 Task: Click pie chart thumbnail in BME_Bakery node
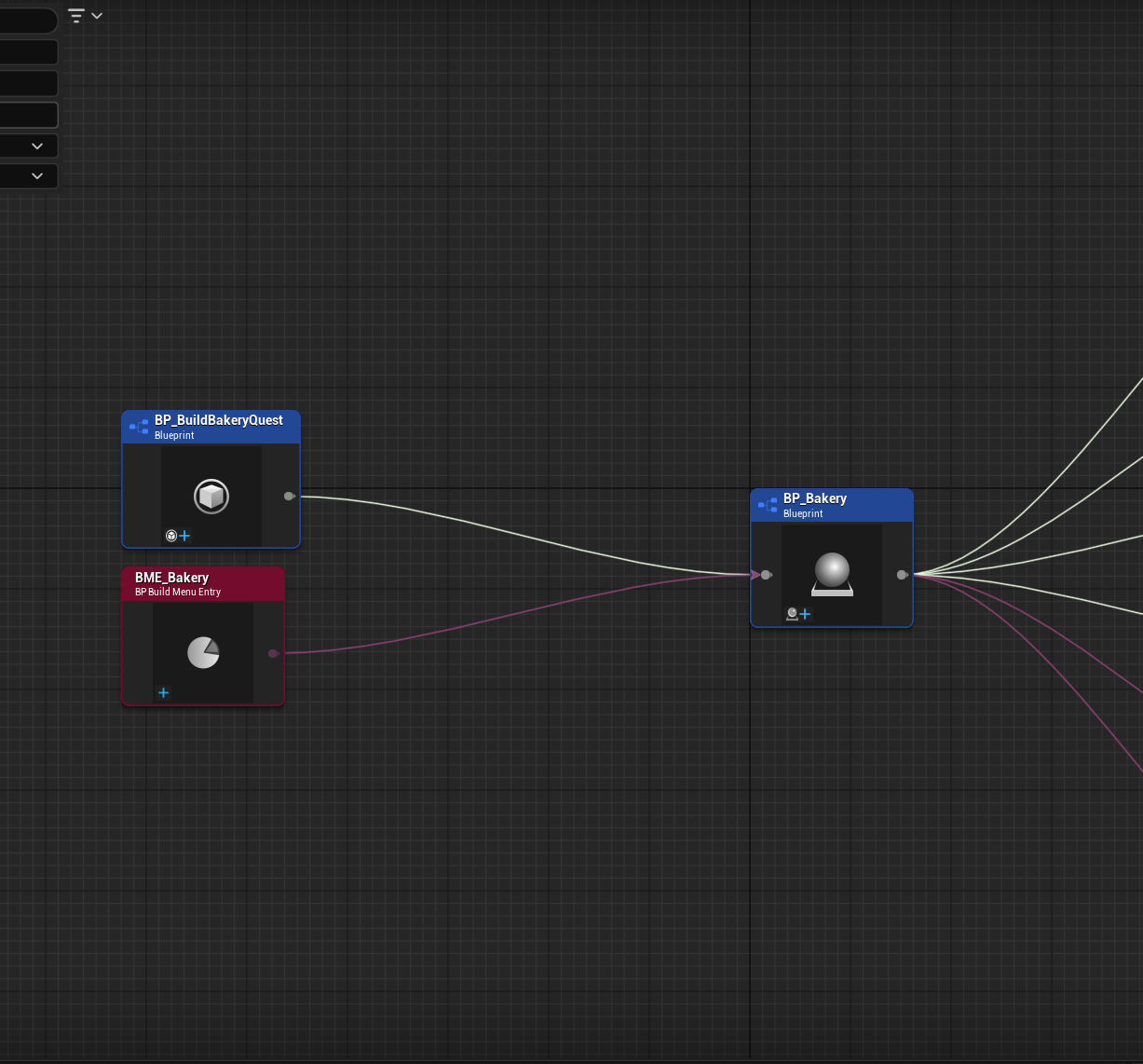203,652
